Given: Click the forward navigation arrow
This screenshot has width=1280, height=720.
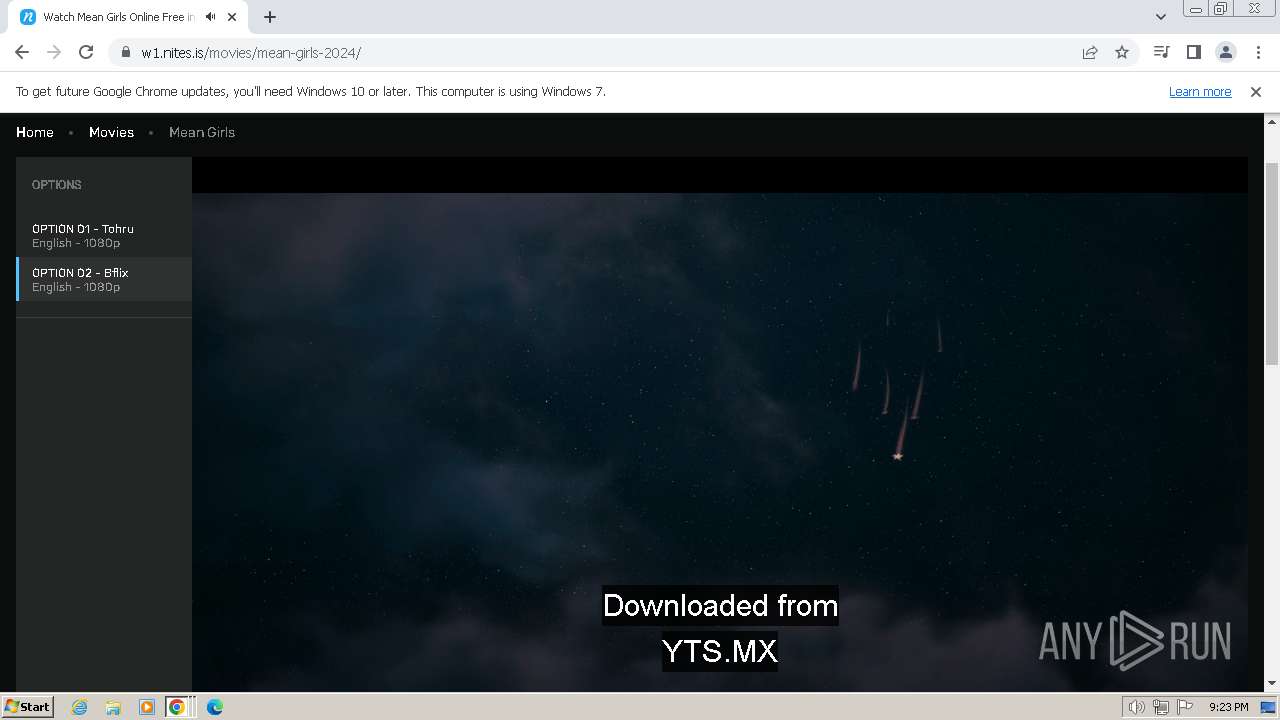Looking at the screenshot, I should point(54,52).
